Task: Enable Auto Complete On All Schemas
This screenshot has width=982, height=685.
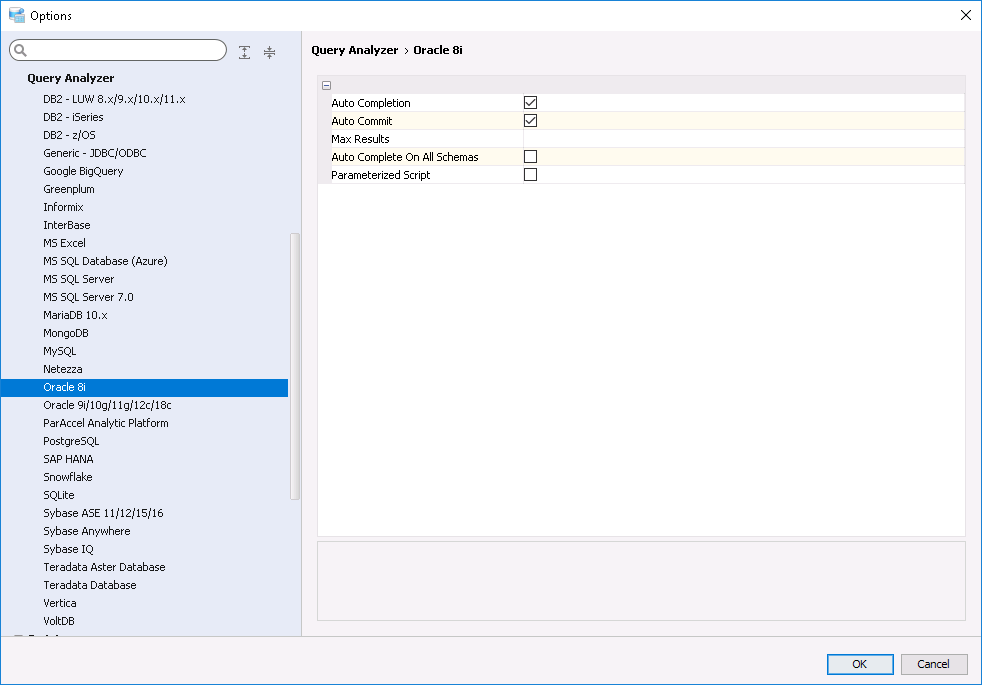Action: tap(531, 157)
